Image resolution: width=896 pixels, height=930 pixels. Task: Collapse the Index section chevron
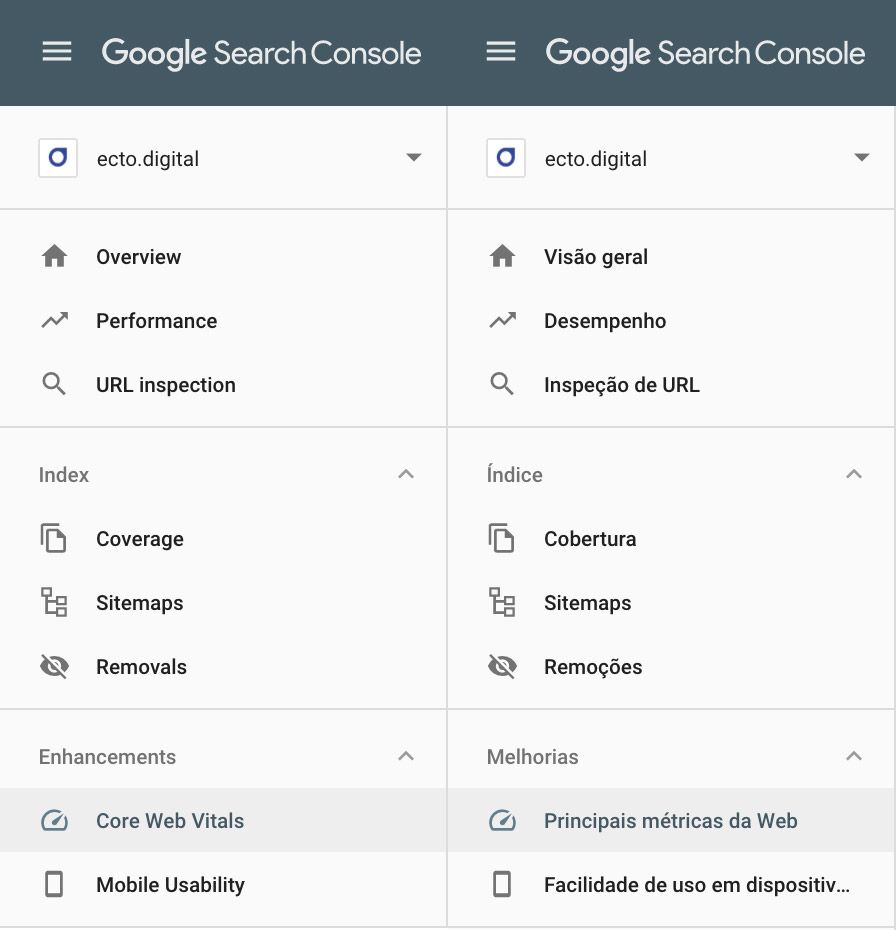(x=406, y=474)
